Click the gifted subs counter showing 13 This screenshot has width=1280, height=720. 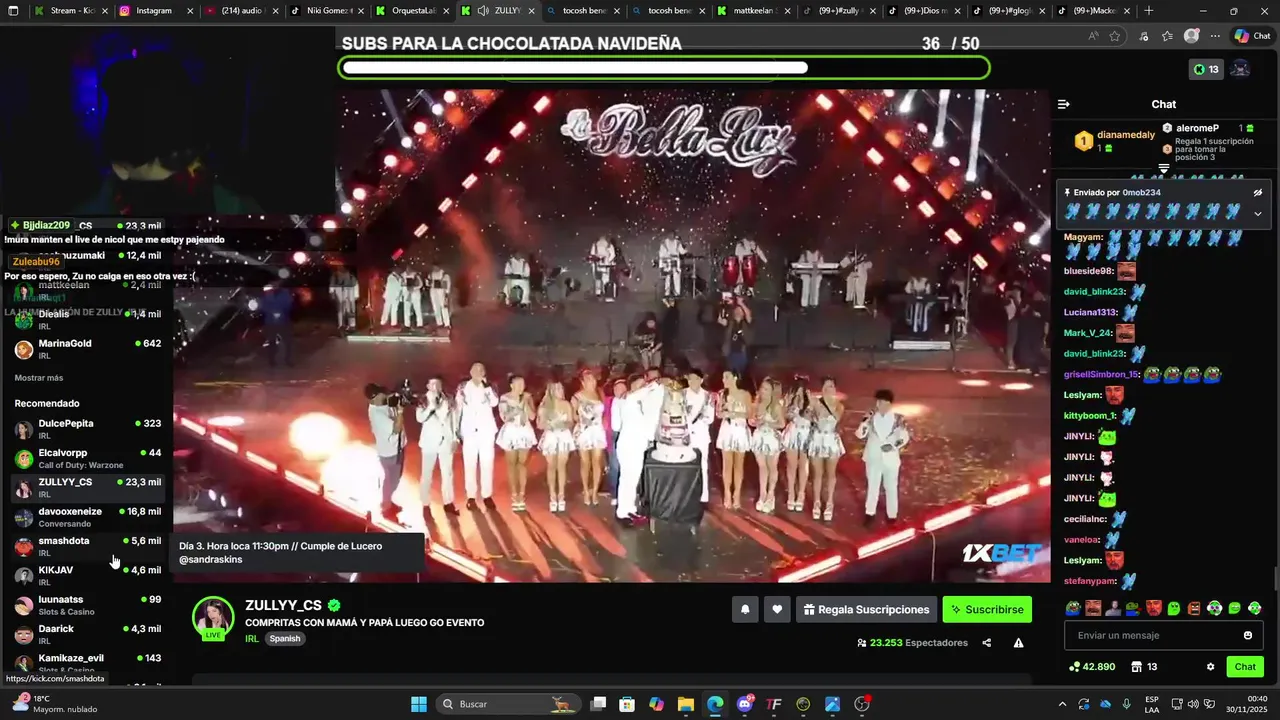1205,69
